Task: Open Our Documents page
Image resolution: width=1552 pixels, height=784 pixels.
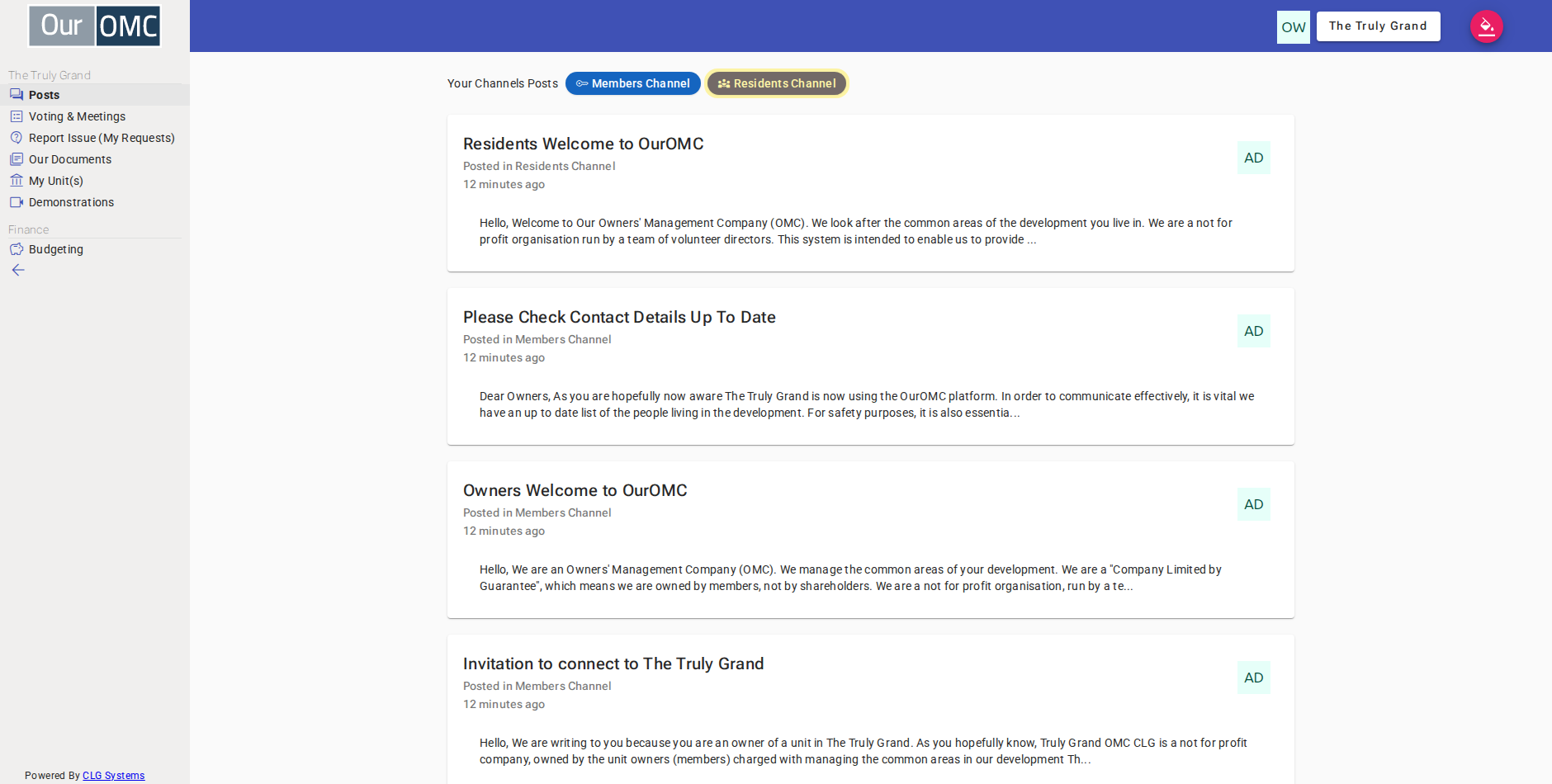Action: click(95, 159)
